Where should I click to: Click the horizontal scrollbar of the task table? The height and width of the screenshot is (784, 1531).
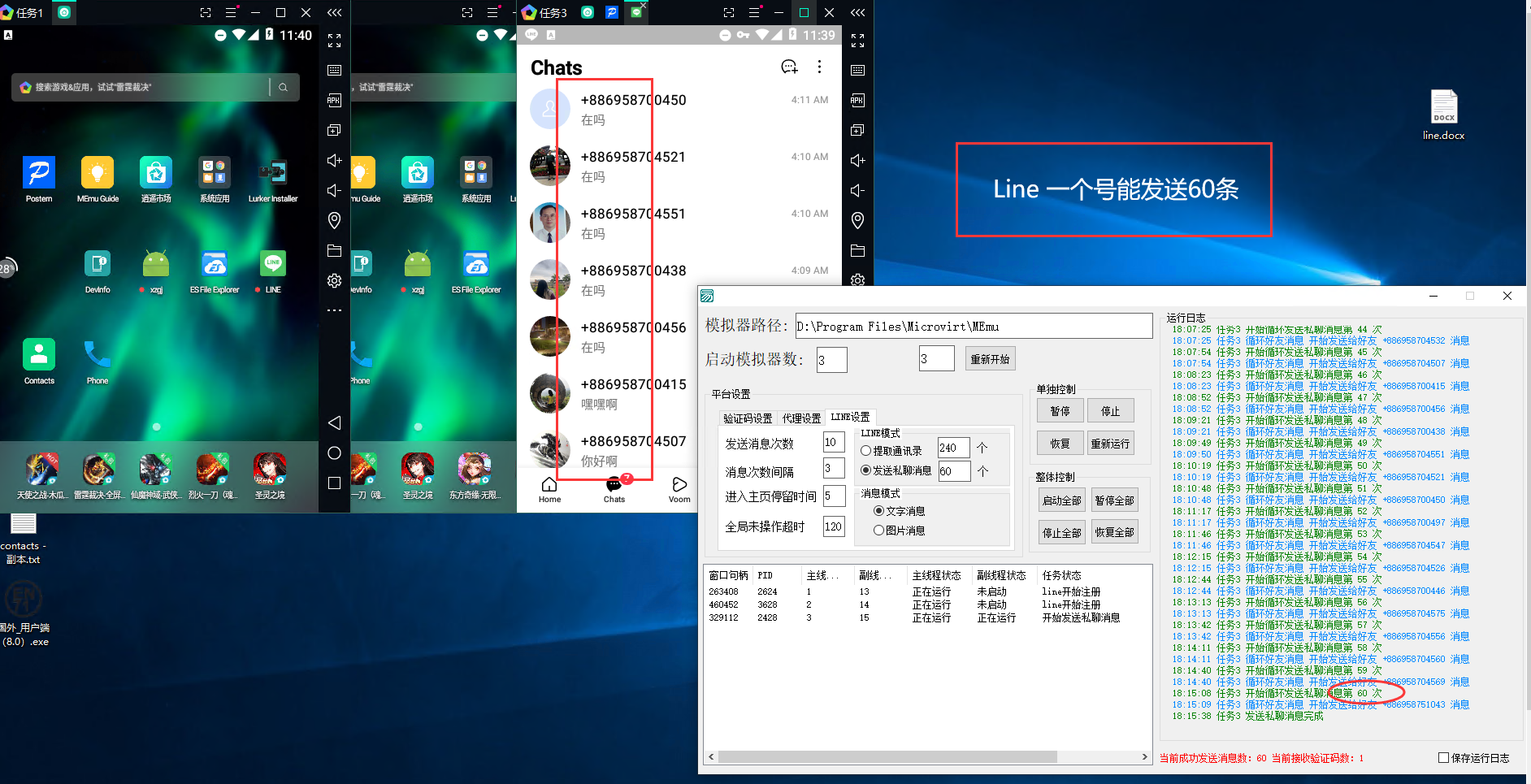887,756
